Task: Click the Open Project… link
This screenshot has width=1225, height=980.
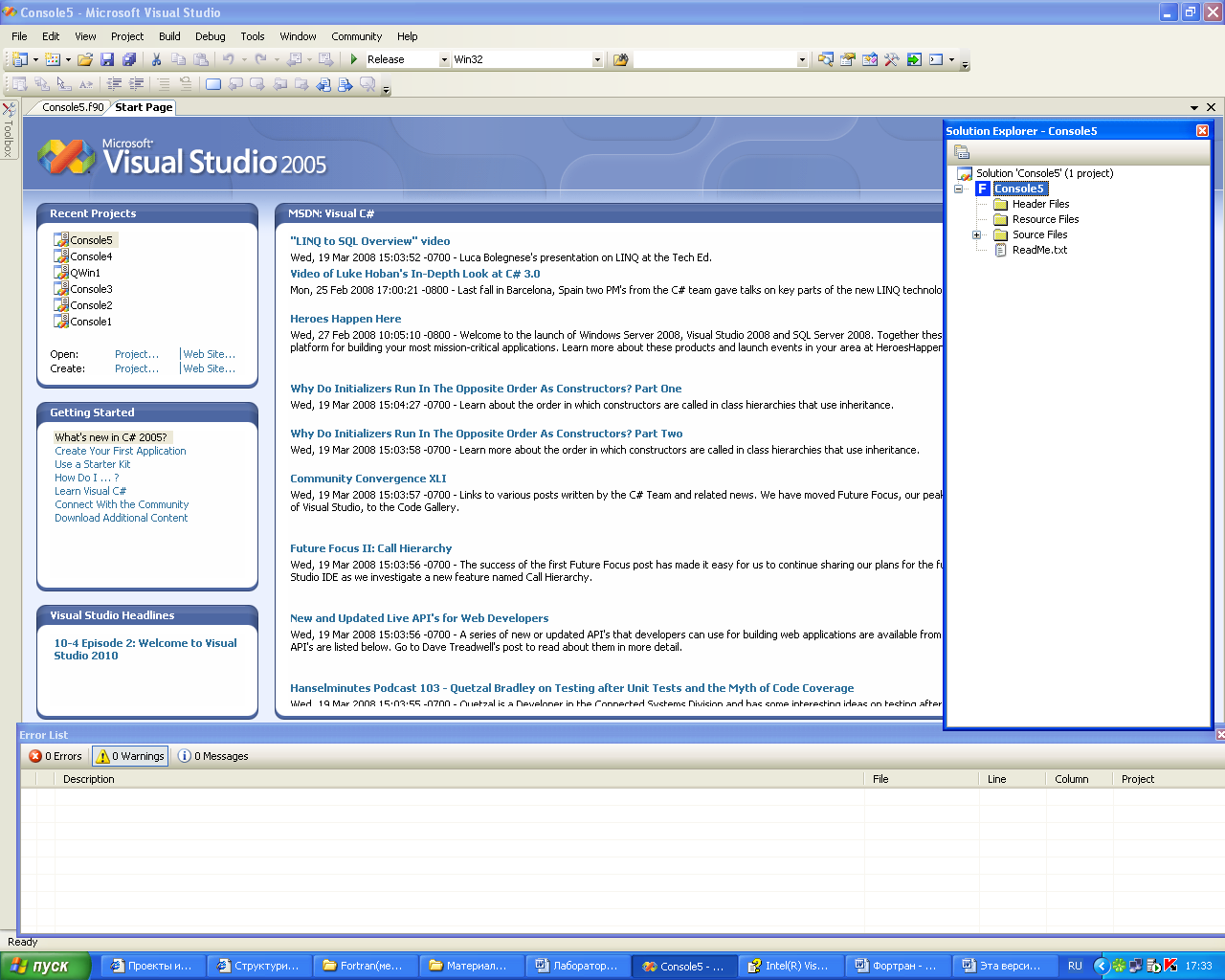Action: pyautogui.click(x=137, y=354)
